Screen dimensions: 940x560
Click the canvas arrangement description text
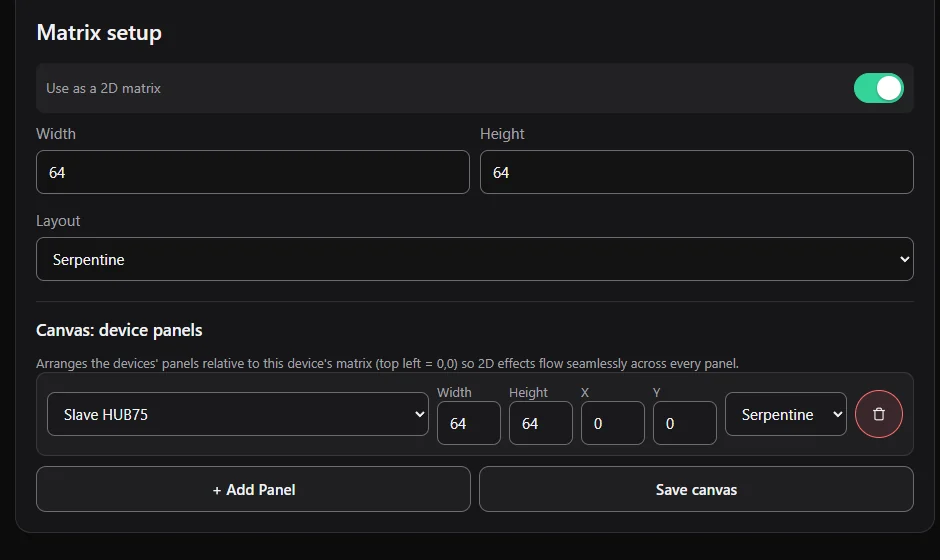tap(387, 363)
